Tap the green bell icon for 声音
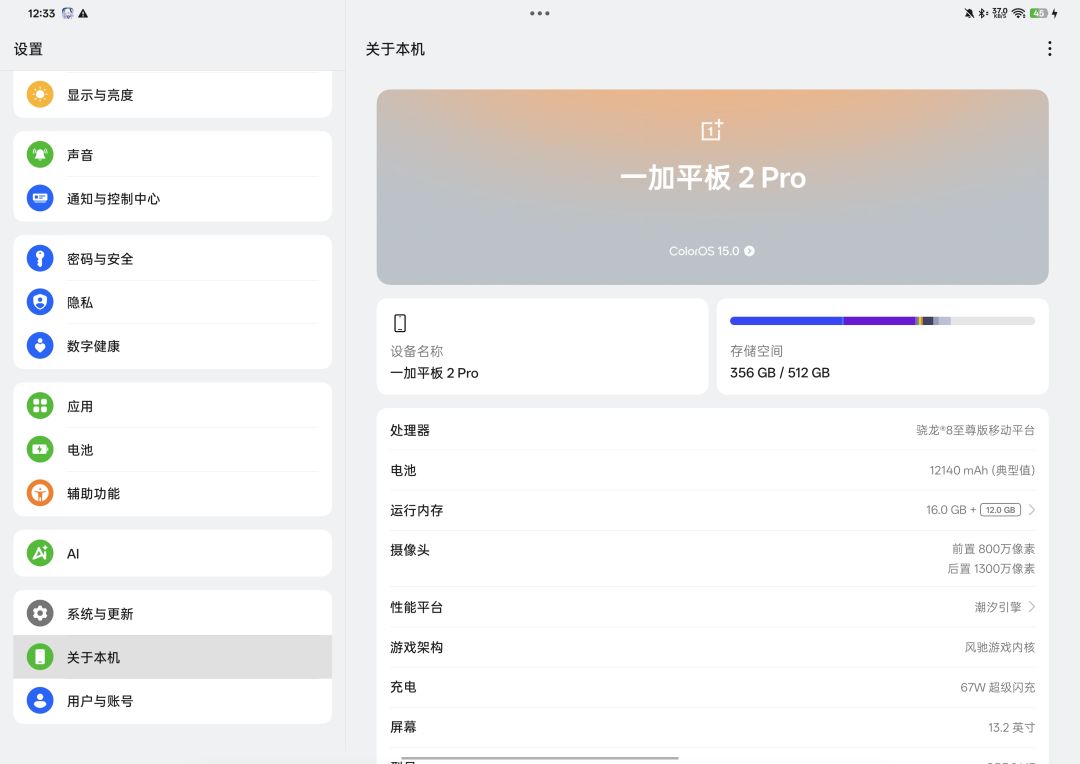Image resolution: width=1080 pixels, height=764 pixels. pyautogui.click(x=40, y=154)
